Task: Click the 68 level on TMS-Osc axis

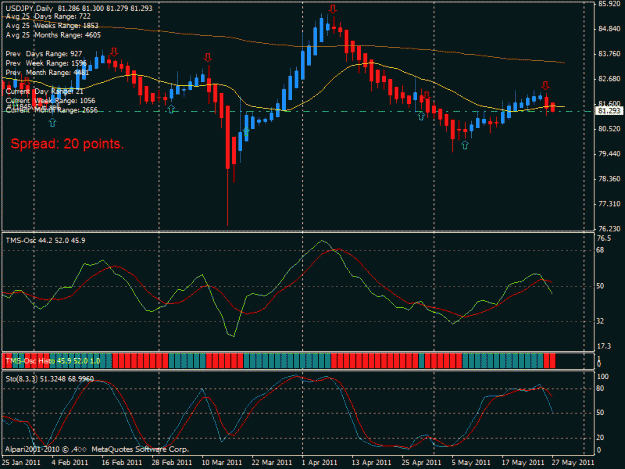Action: pyautogui.click(x=601, y=250)
